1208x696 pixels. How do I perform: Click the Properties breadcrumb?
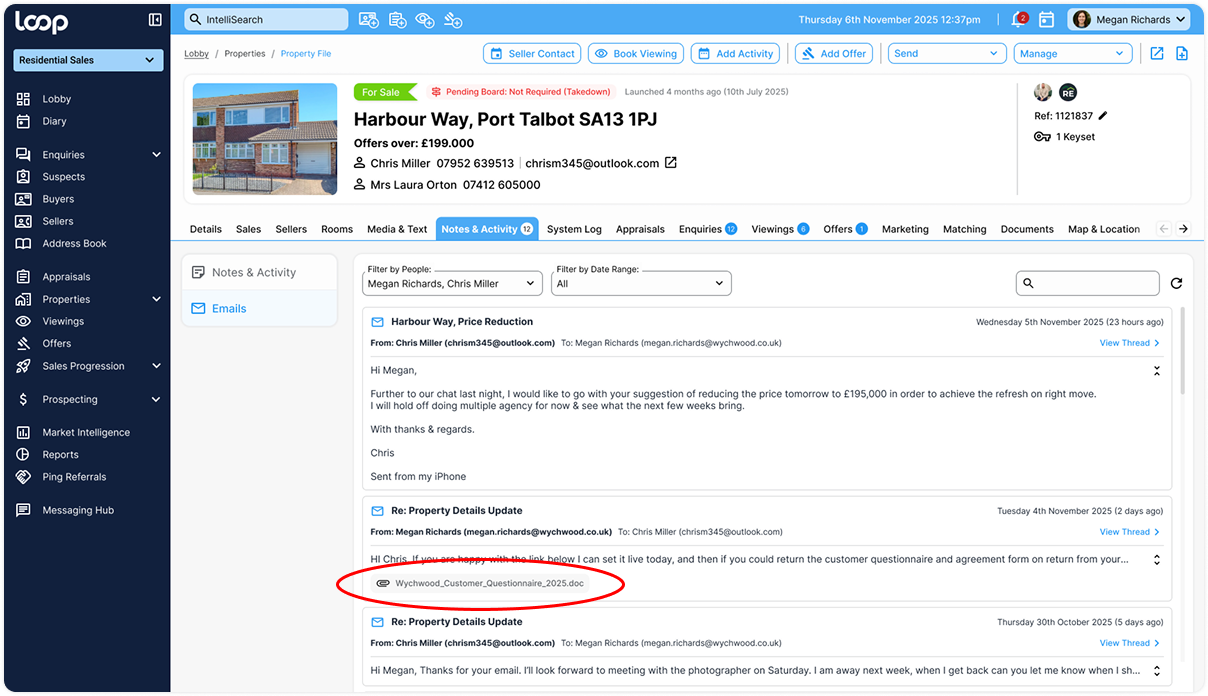pos(245,54)
